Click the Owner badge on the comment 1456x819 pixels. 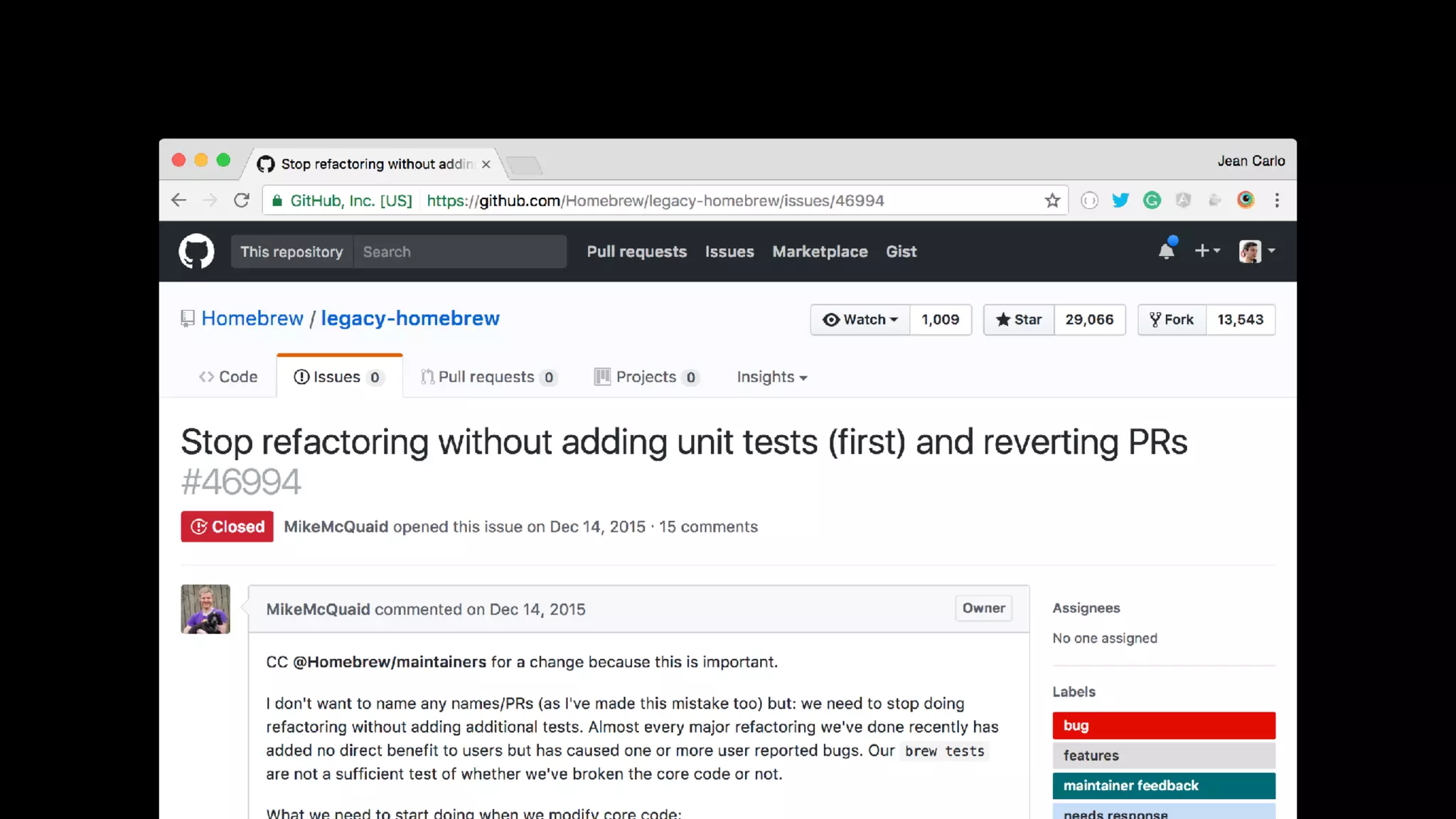[983, 608]
